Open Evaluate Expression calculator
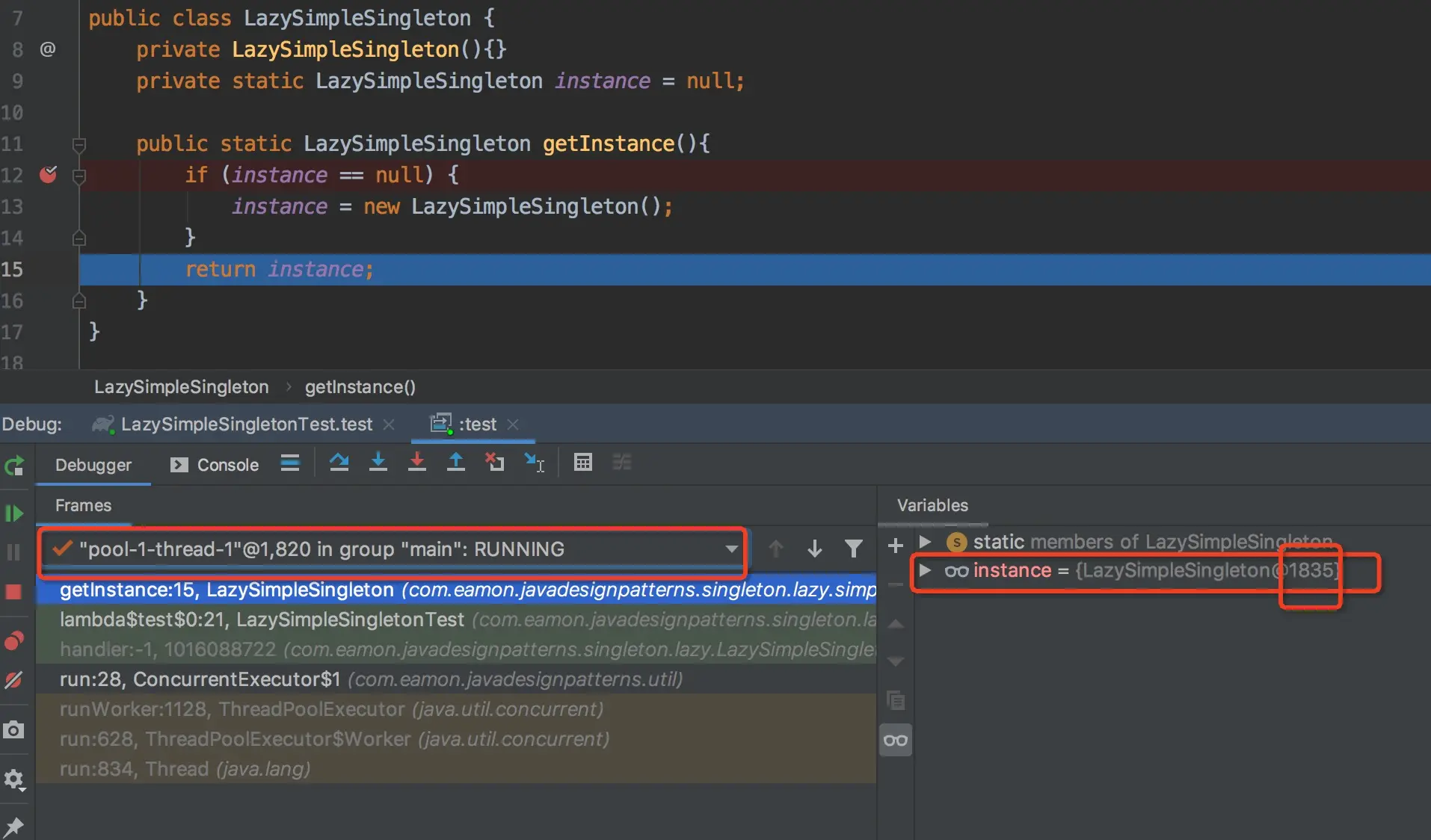Viewport: 1431px width, 840px height. pyautogui.click(x=583, y=463)
